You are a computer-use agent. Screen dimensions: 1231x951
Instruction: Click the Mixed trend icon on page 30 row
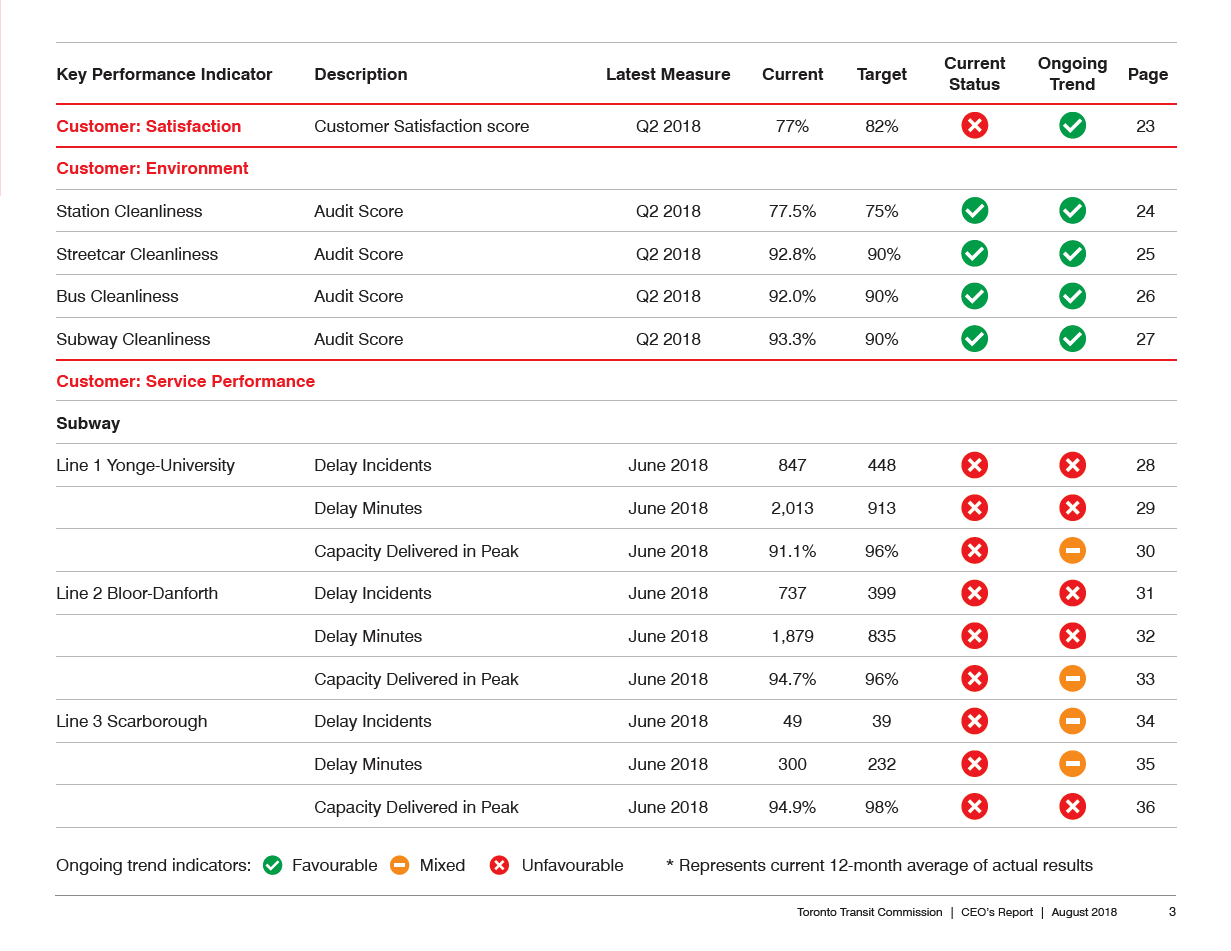tap(1072, 551)
